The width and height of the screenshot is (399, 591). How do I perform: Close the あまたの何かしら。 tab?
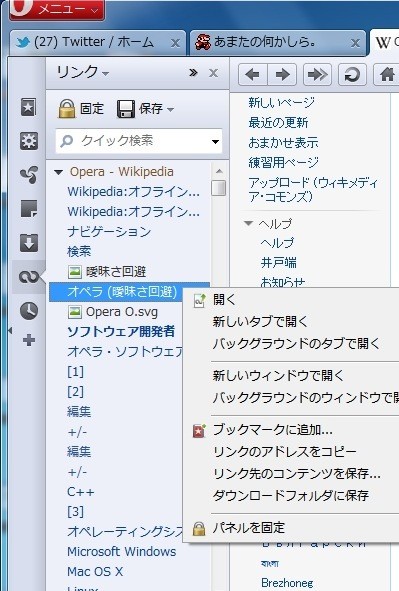tap(355, 43)
